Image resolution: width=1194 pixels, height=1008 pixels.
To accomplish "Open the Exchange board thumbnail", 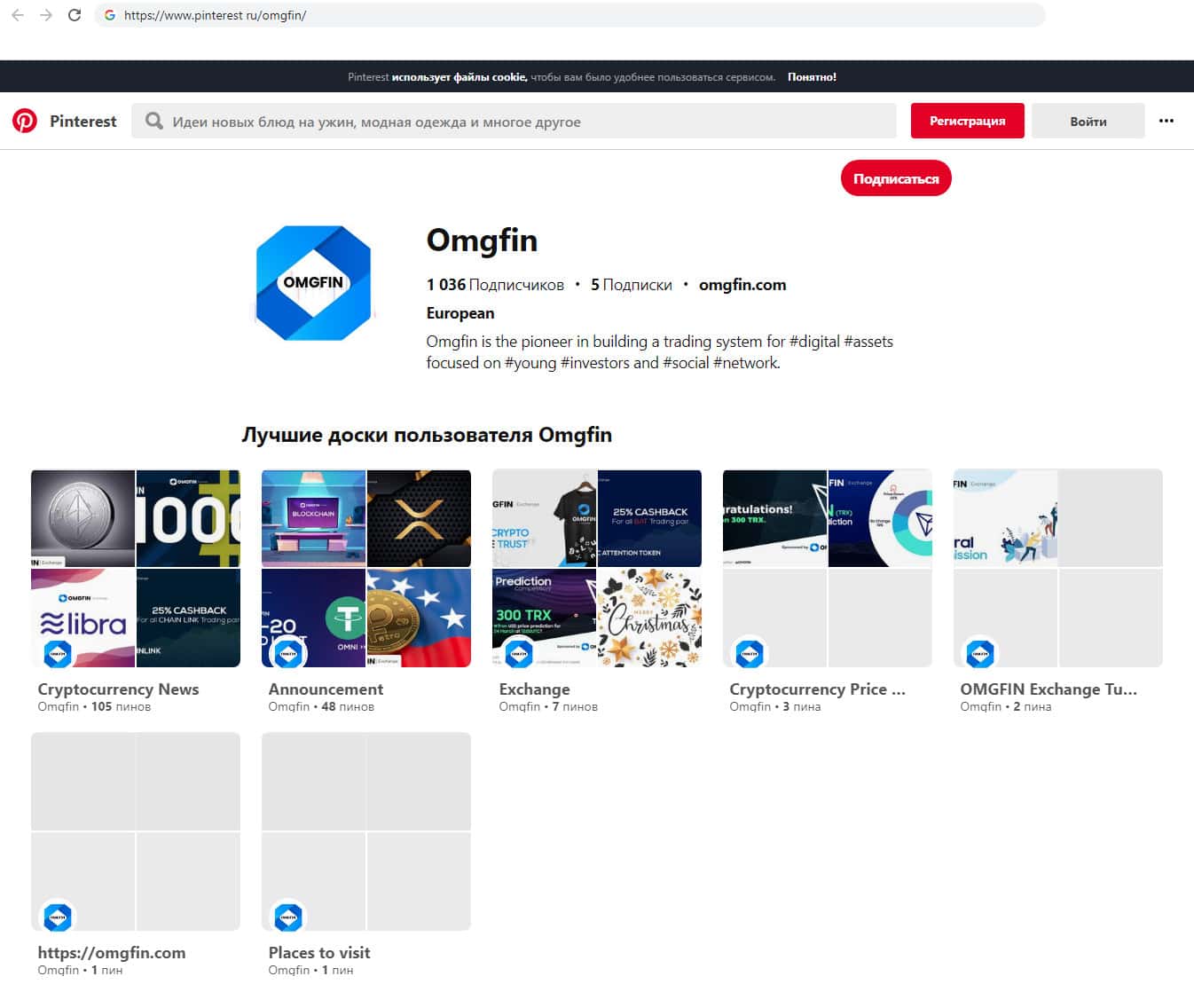I will point(596,568).
